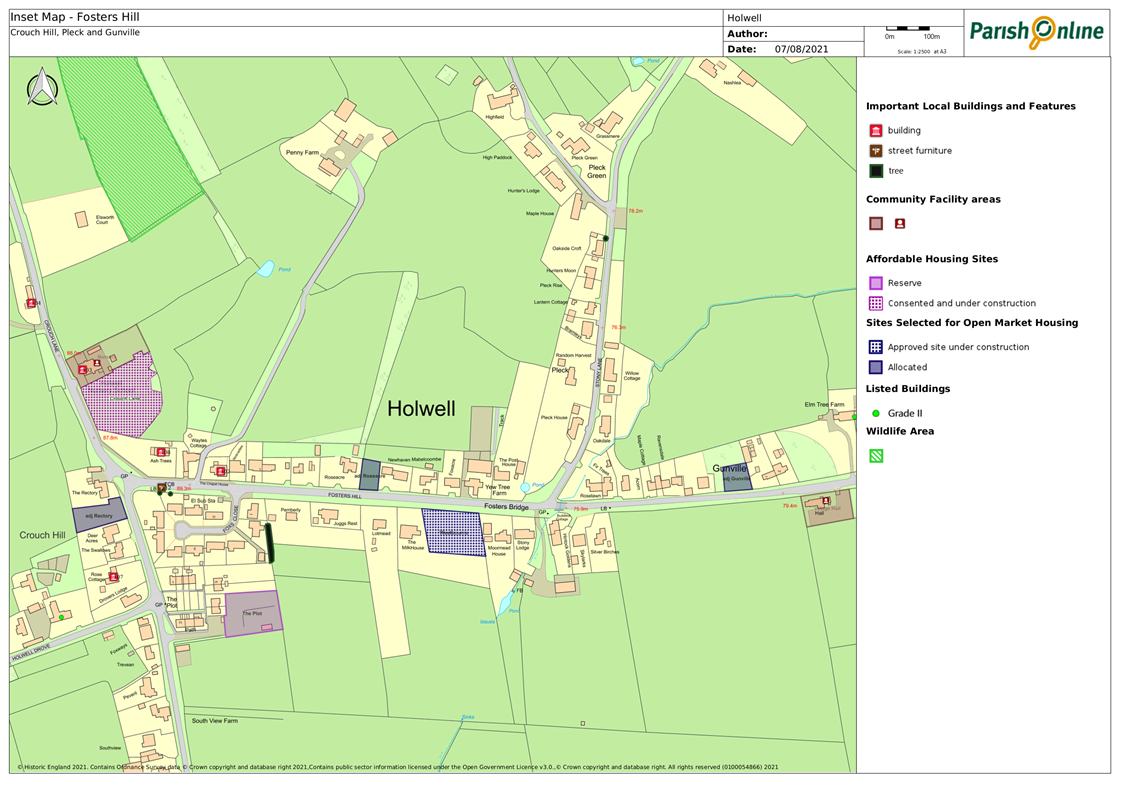Screen dimensions: 1121x793
Task: Click the scale bar in the header
Action: point(909,29)
